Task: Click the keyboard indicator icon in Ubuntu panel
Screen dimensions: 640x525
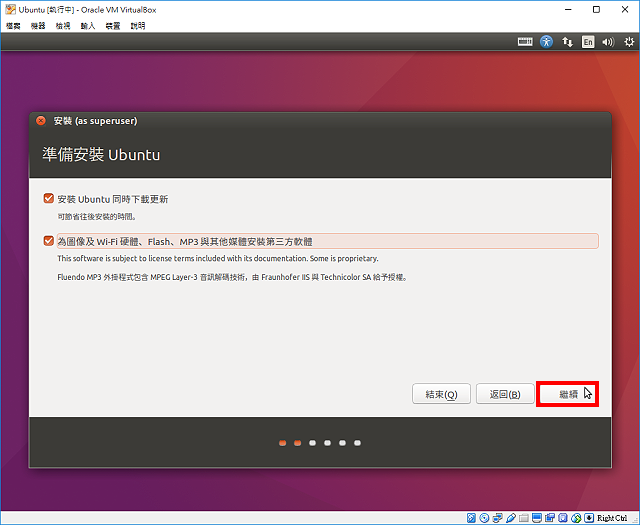Action: pyautogui.click(x=525, y=42)
